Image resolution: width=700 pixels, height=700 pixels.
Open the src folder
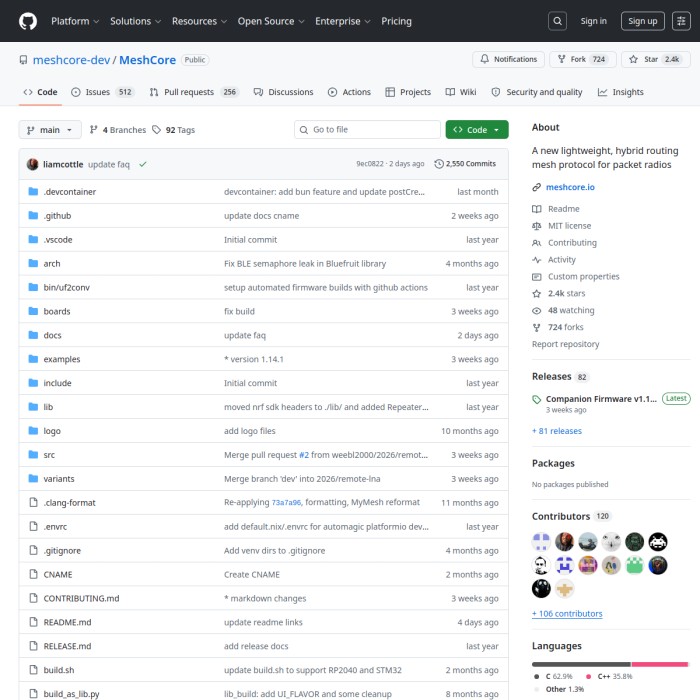[49, 455]
